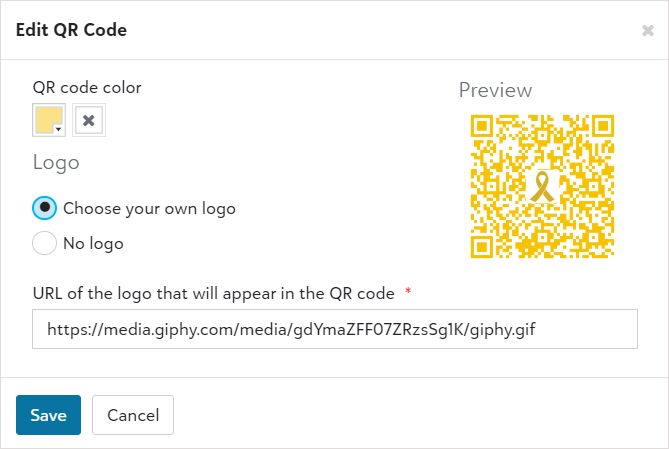Click the bottom-left finder square of the QR code

(x=482, y=247)
